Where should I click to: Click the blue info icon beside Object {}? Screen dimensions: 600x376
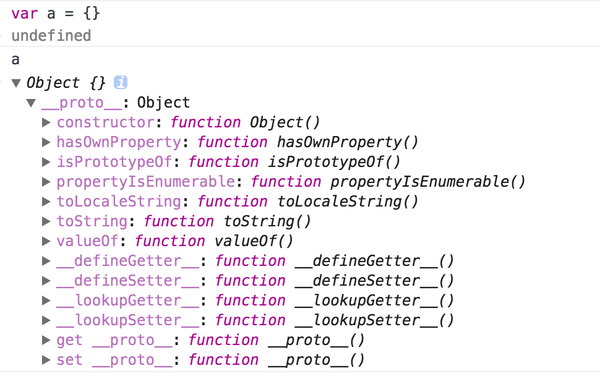pos(120,82)
